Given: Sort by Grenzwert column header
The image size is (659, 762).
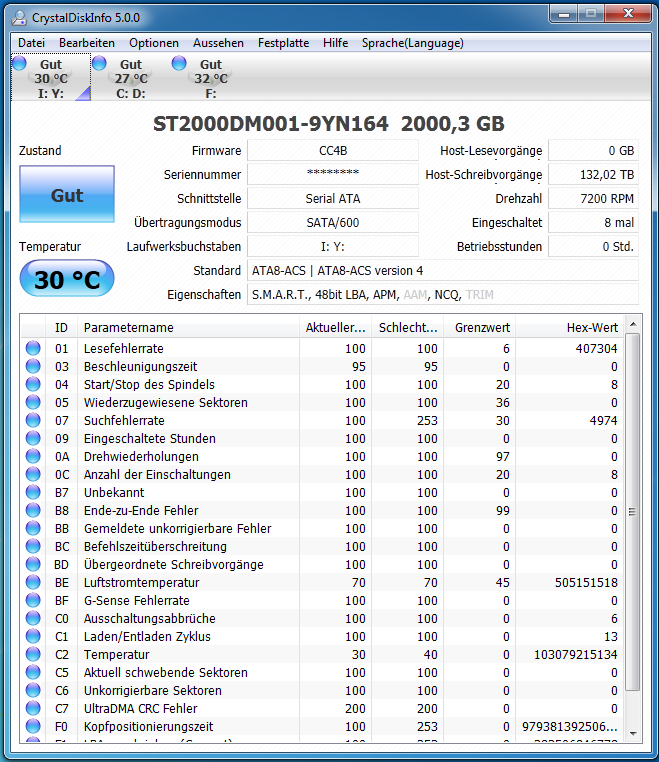Looking at the screenshot, I should point(480,328).
